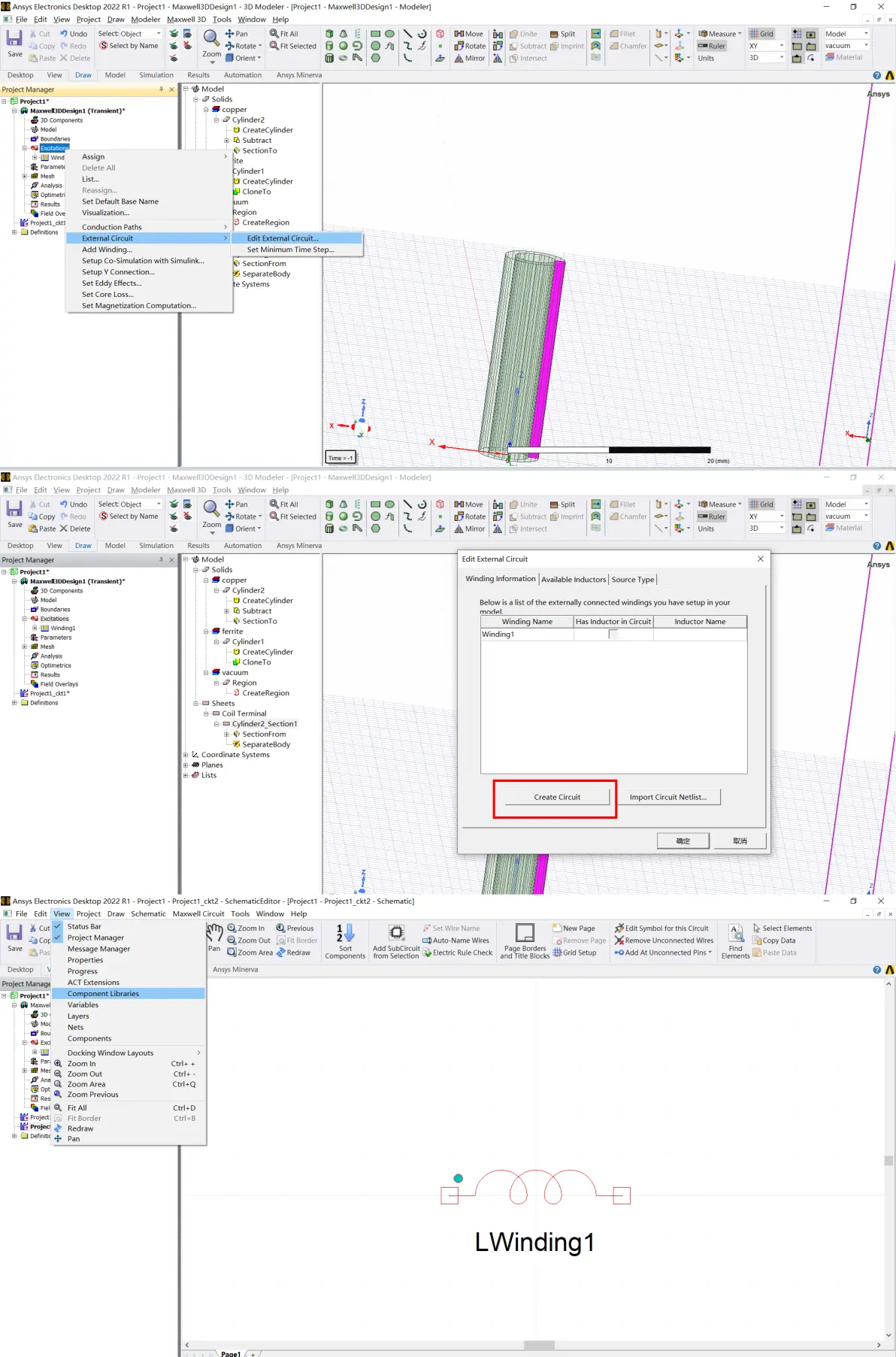
Task: Select LWinding1 inductor symbol in schematic
Action: (x=534, y=1189)
